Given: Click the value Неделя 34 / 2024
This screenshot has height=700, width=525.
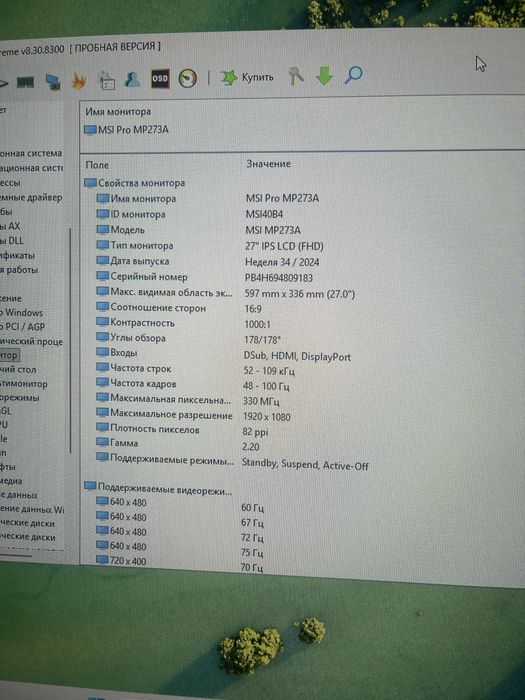Looking at the screenshot, I should [282, 262].
